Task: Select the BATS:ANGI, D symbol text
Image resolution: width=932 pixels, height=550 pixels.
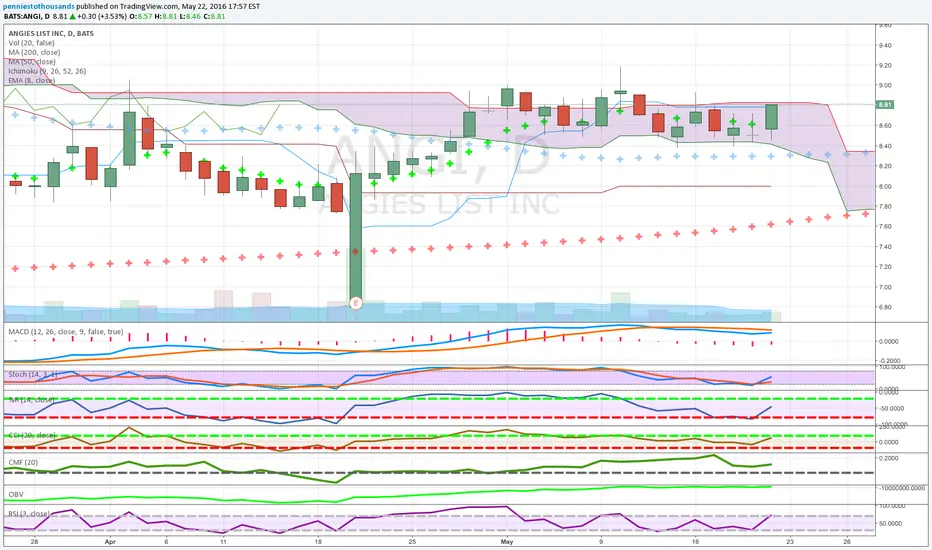Action: point(27,17)
